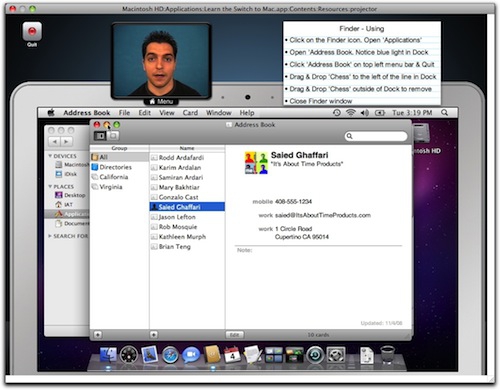Select contact Mary Bakhtiar
The image size is (500, 390).
(187, 187)
